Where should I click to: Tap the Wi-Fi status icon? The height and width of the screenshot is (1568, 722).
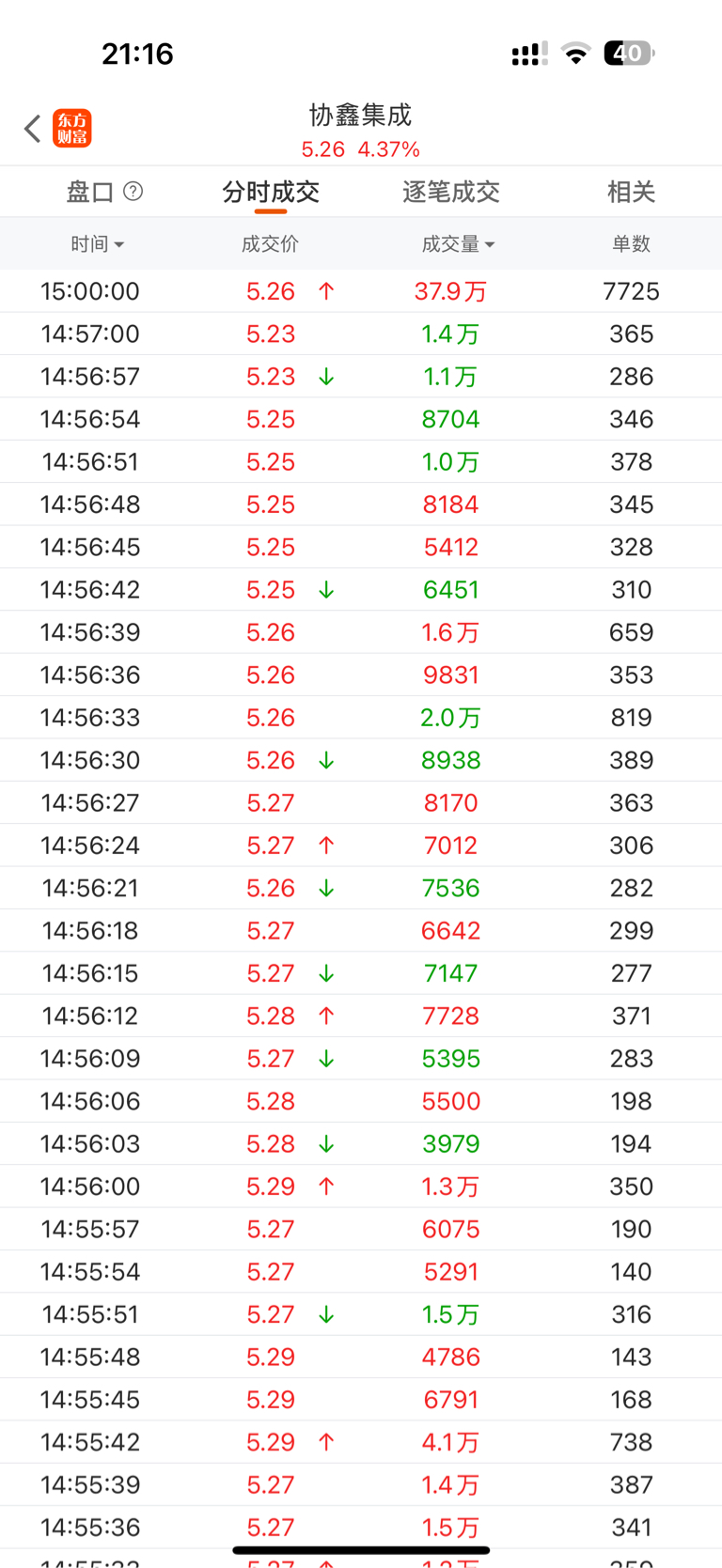(575, 54)
